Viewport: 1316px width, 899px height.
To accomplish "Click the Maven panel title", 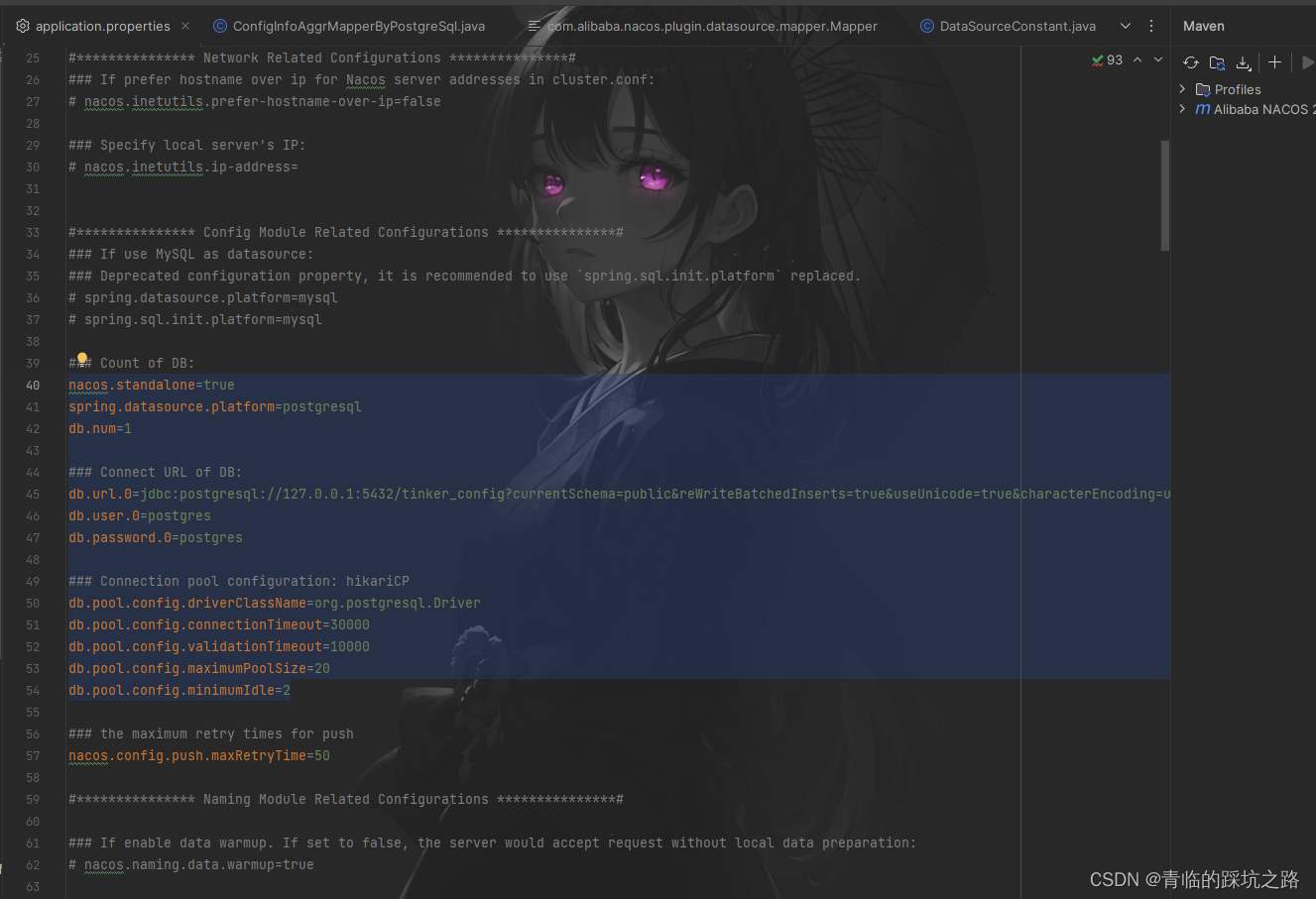I will pos(1203,26).
